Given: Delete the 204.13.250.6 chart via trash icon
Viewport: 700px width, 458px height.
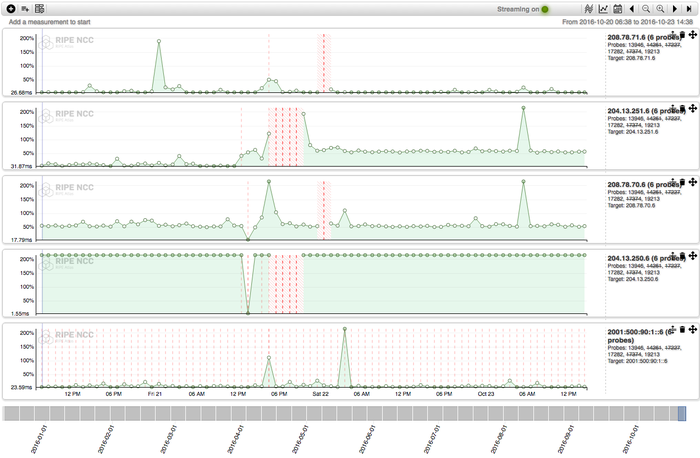Looking at the screenshot, I should [x=682, y=255].
